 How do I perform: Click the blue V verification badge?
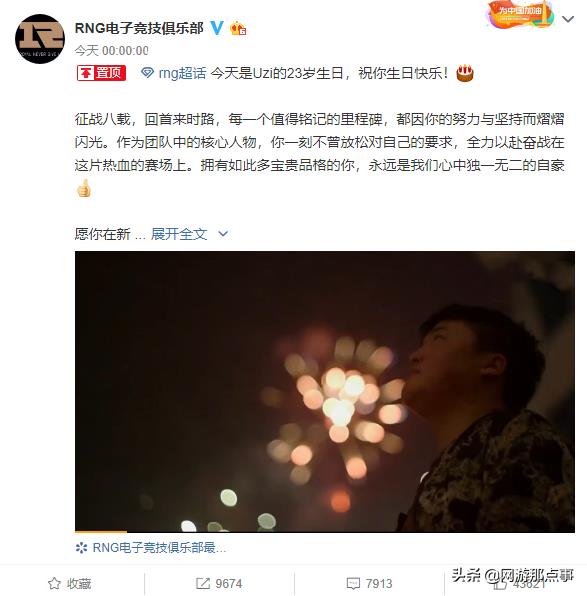pyautogui.click(x=217, y=28)
